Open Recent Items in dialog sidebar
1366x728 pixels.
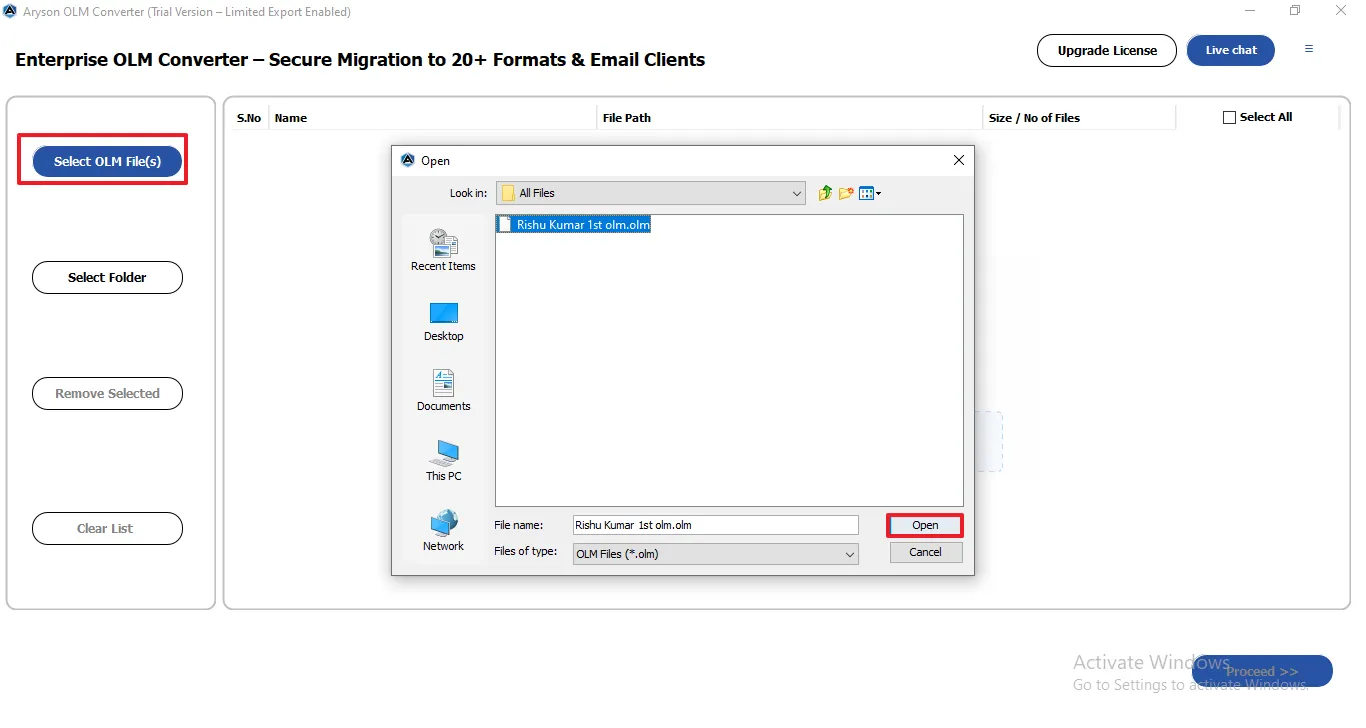pyautogui.click(x=443, y=250)
